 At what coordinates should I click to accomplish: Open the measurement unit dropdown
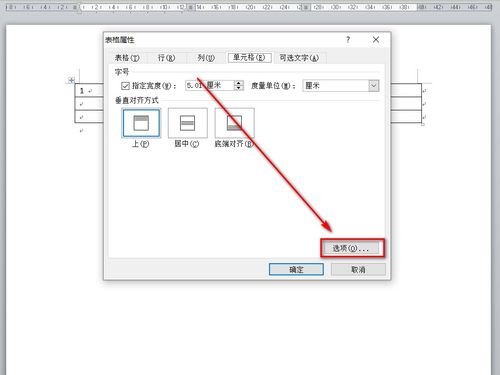pyautogui.click(x=373, y=86)
